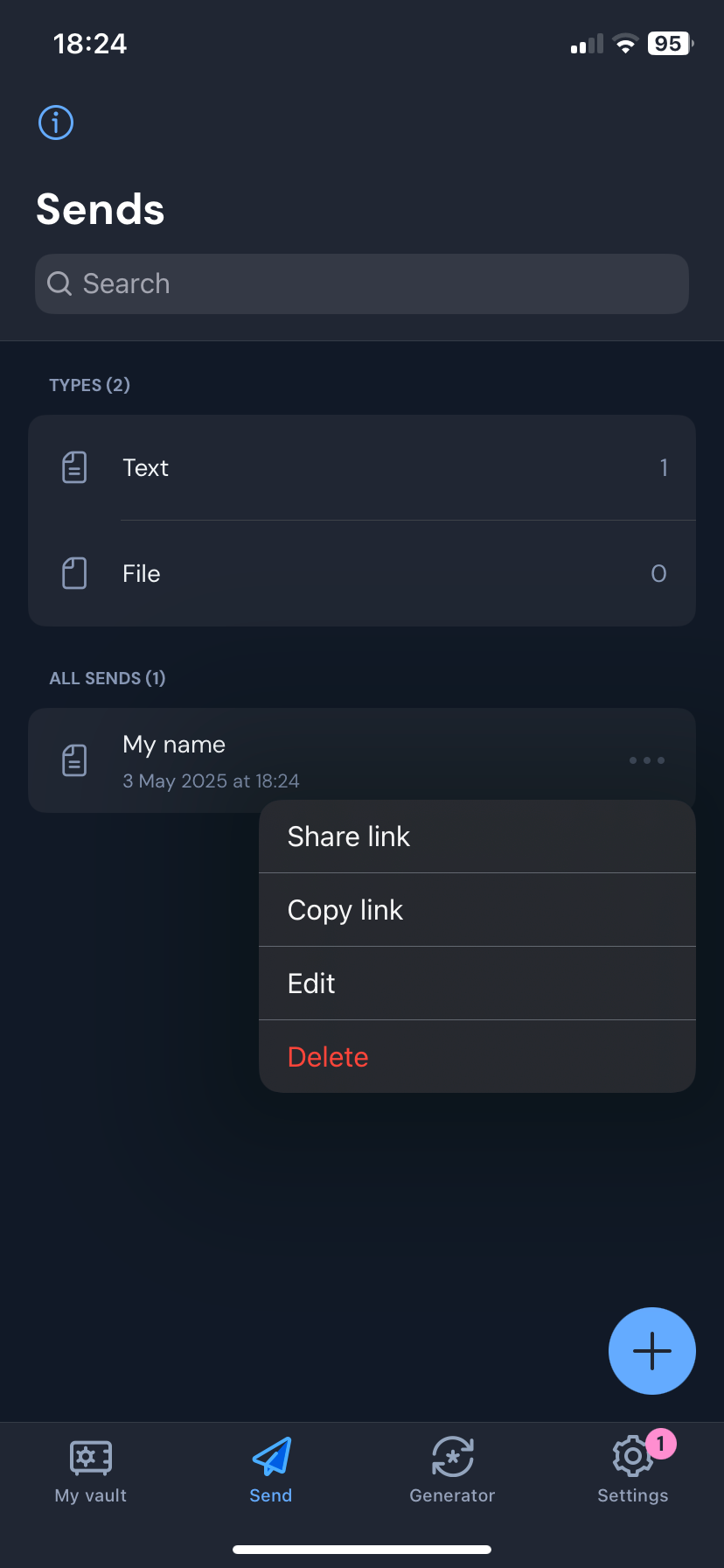The height and width of the screenshot is (1568, 724).
Task: Tap the three-dot options for My name
Action: pos(647,760)
